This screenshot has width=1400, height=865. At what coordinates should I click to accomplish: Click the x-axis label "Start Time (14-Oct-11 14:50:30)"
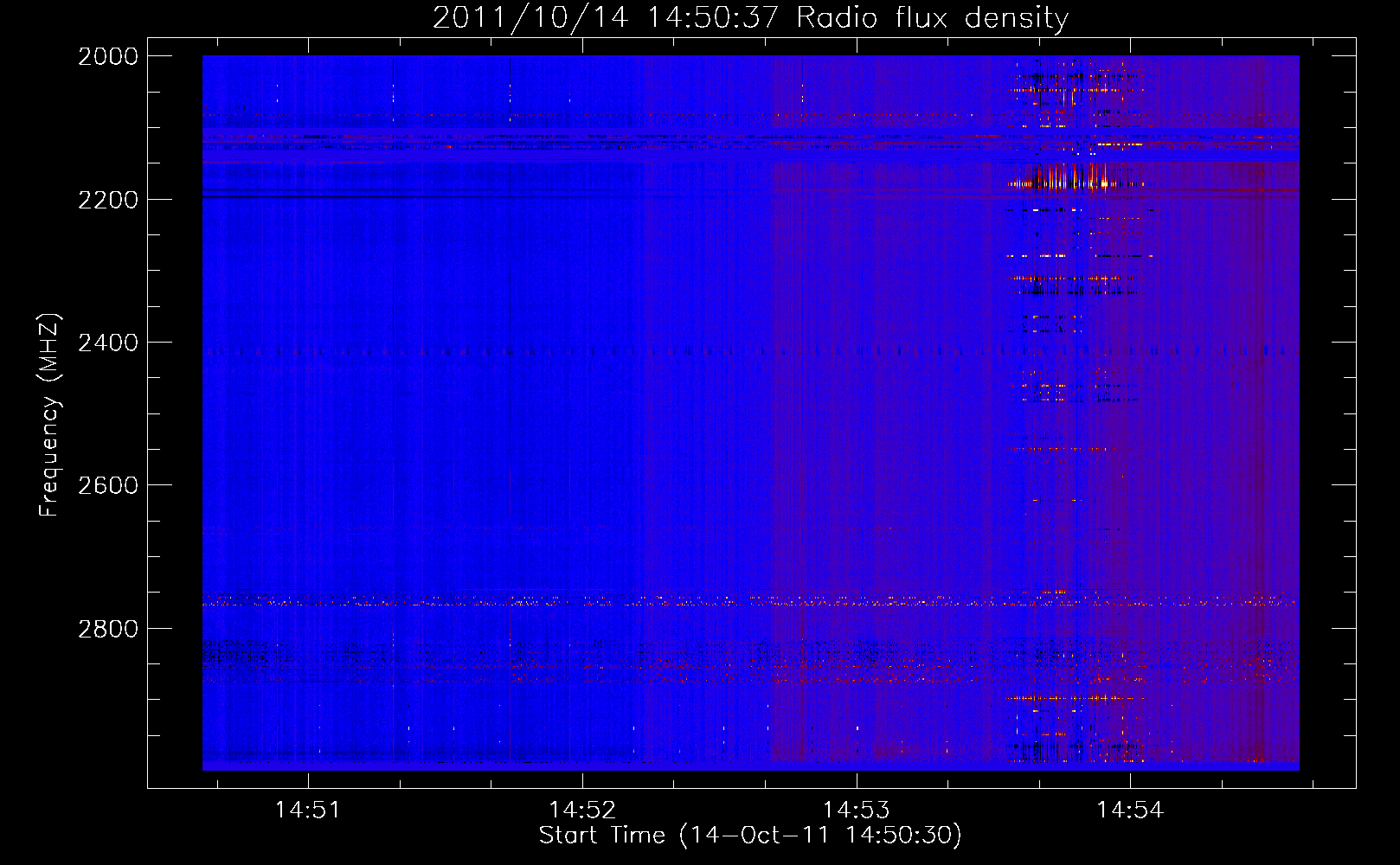click(x=750, y=835)
